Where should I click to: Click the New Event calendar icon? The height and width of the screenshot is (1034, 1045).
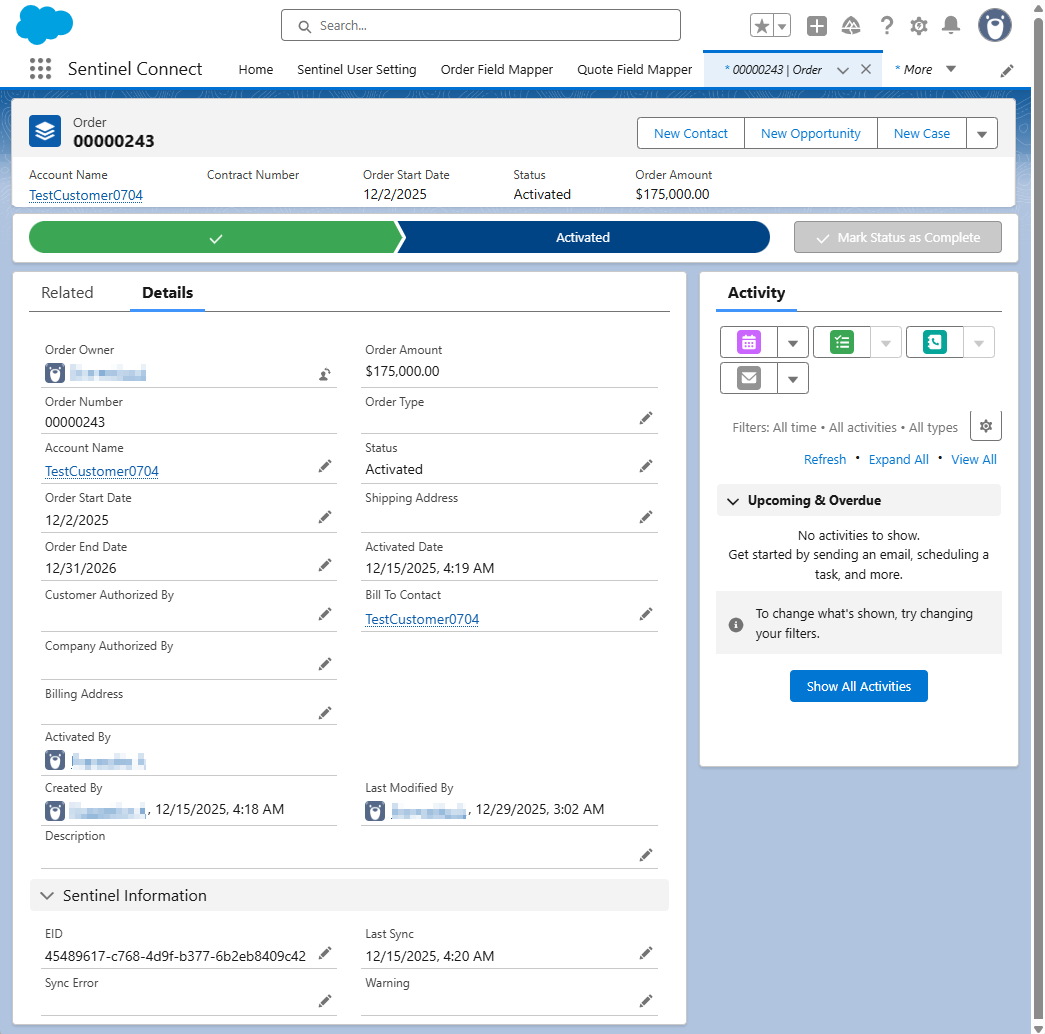[749, 342]
